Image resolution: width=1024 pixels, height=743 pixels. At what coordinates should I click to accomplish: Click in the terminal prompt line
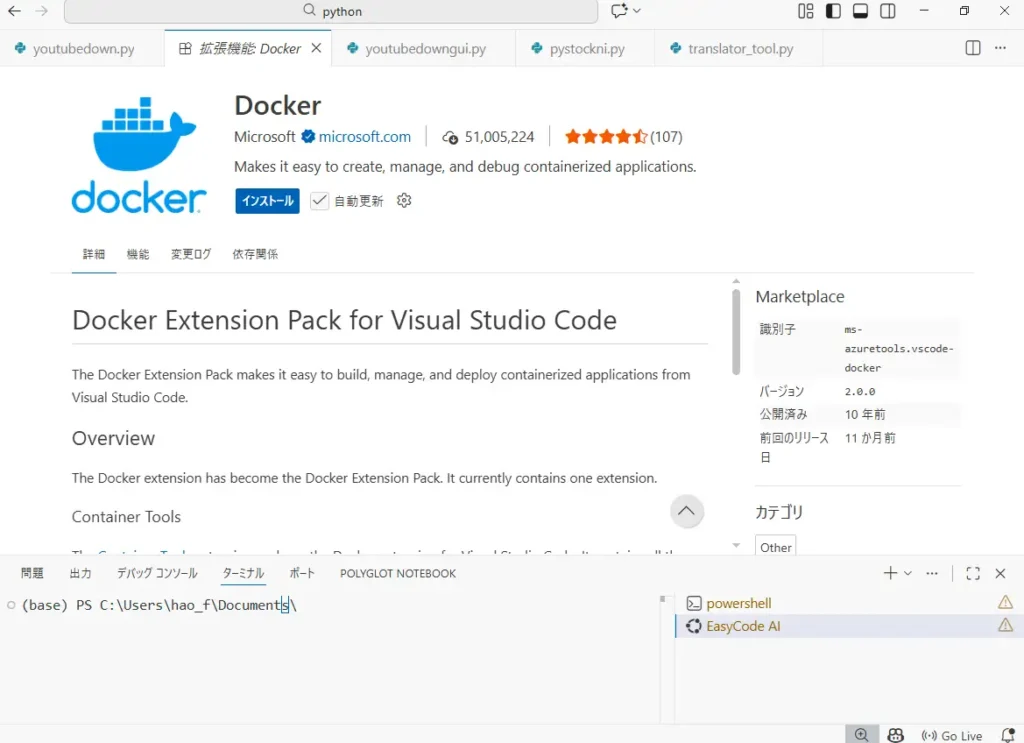pyautogui.click(x=159, y=605)
